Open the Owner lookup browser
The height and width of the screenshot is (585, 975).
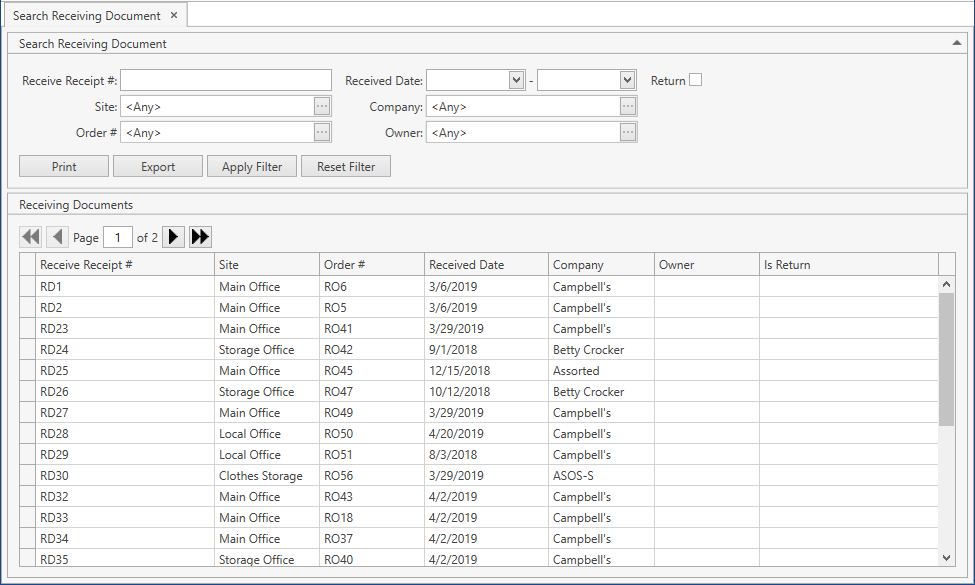[x=629, y=132]
